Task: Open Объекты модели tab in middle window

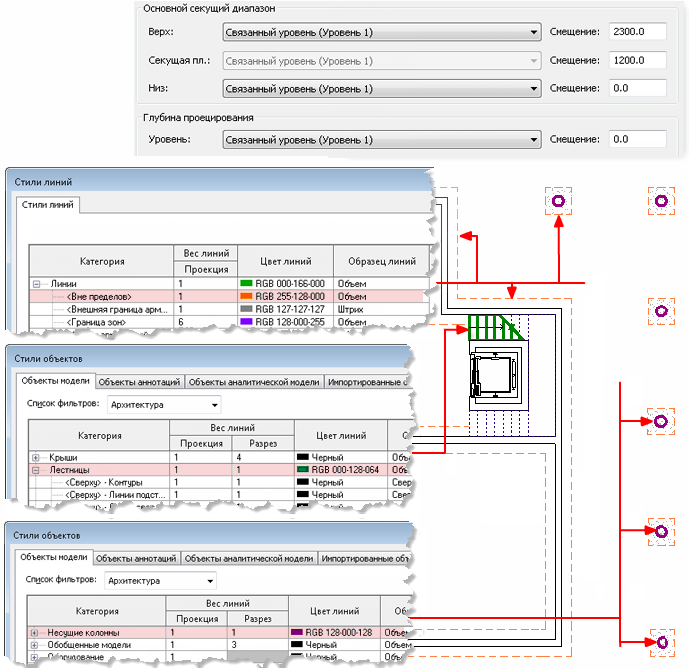Action: (55, 381)
